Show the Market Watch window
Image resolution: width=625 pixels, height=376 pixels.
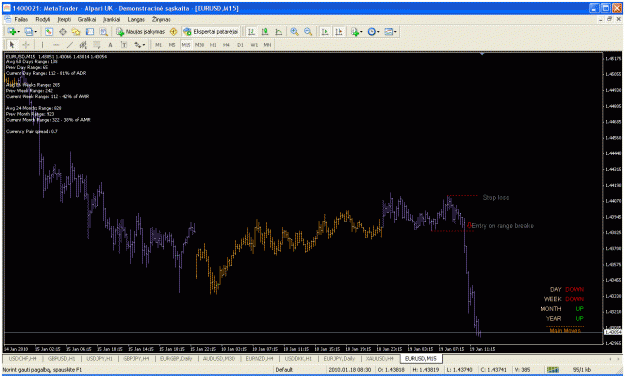coord(49,31)
